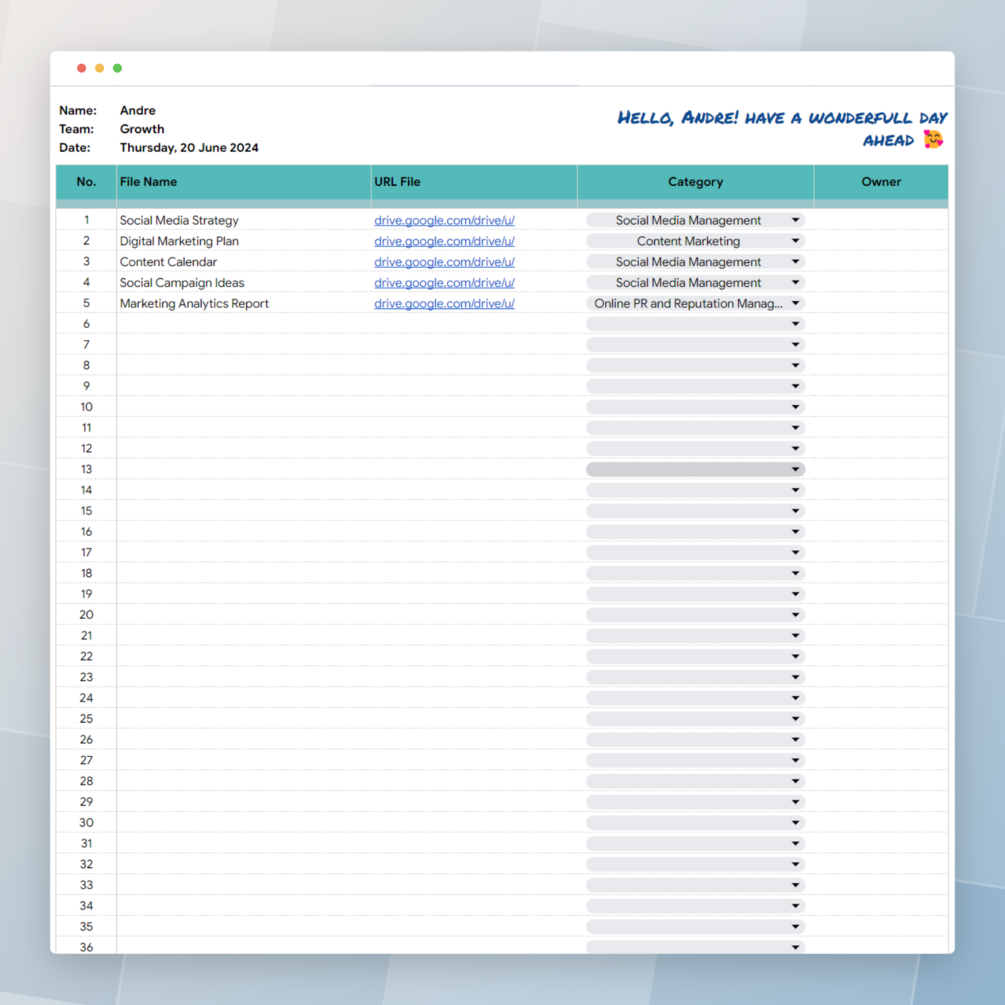Click the 'Team:' label
The image size is (1005, 1005).
tap(76, 129)
